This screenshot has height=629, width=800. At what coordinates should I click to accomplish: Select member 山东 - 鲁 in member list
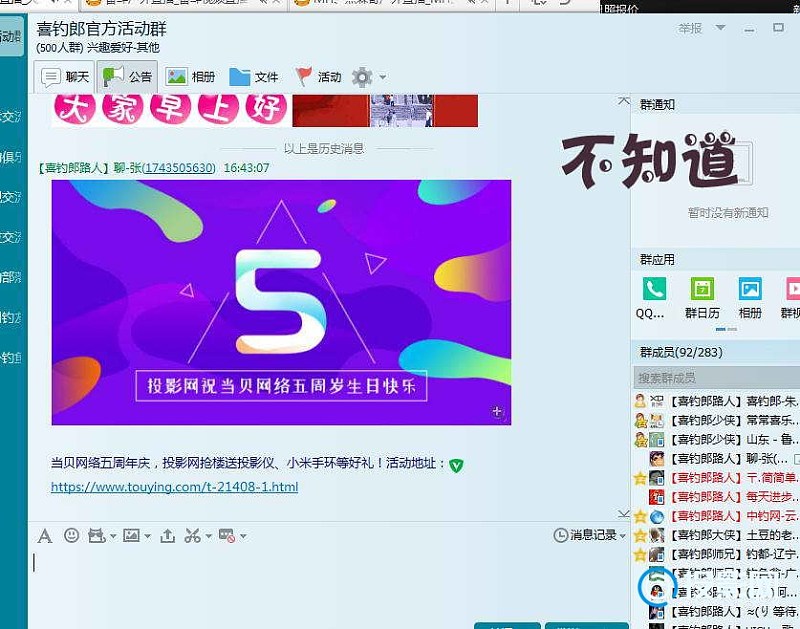716,439
